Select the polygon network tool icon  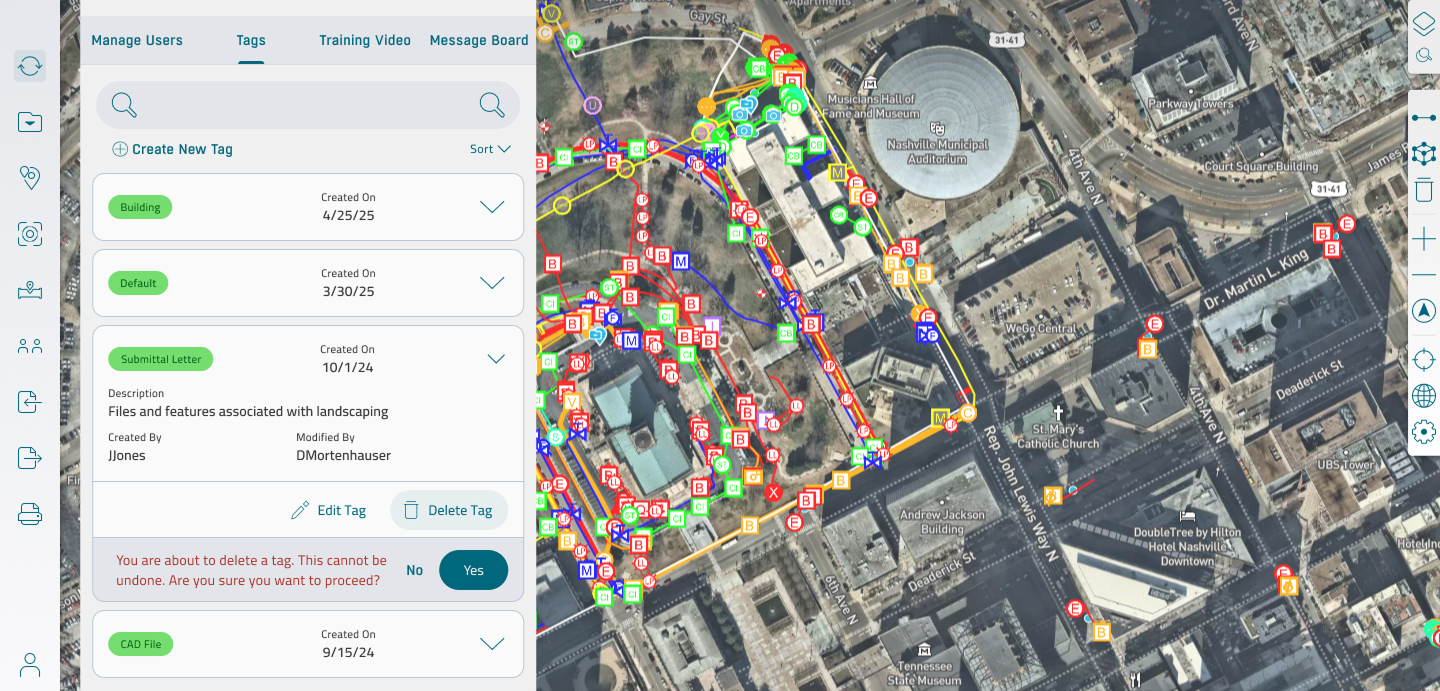tap(1424, 153)
